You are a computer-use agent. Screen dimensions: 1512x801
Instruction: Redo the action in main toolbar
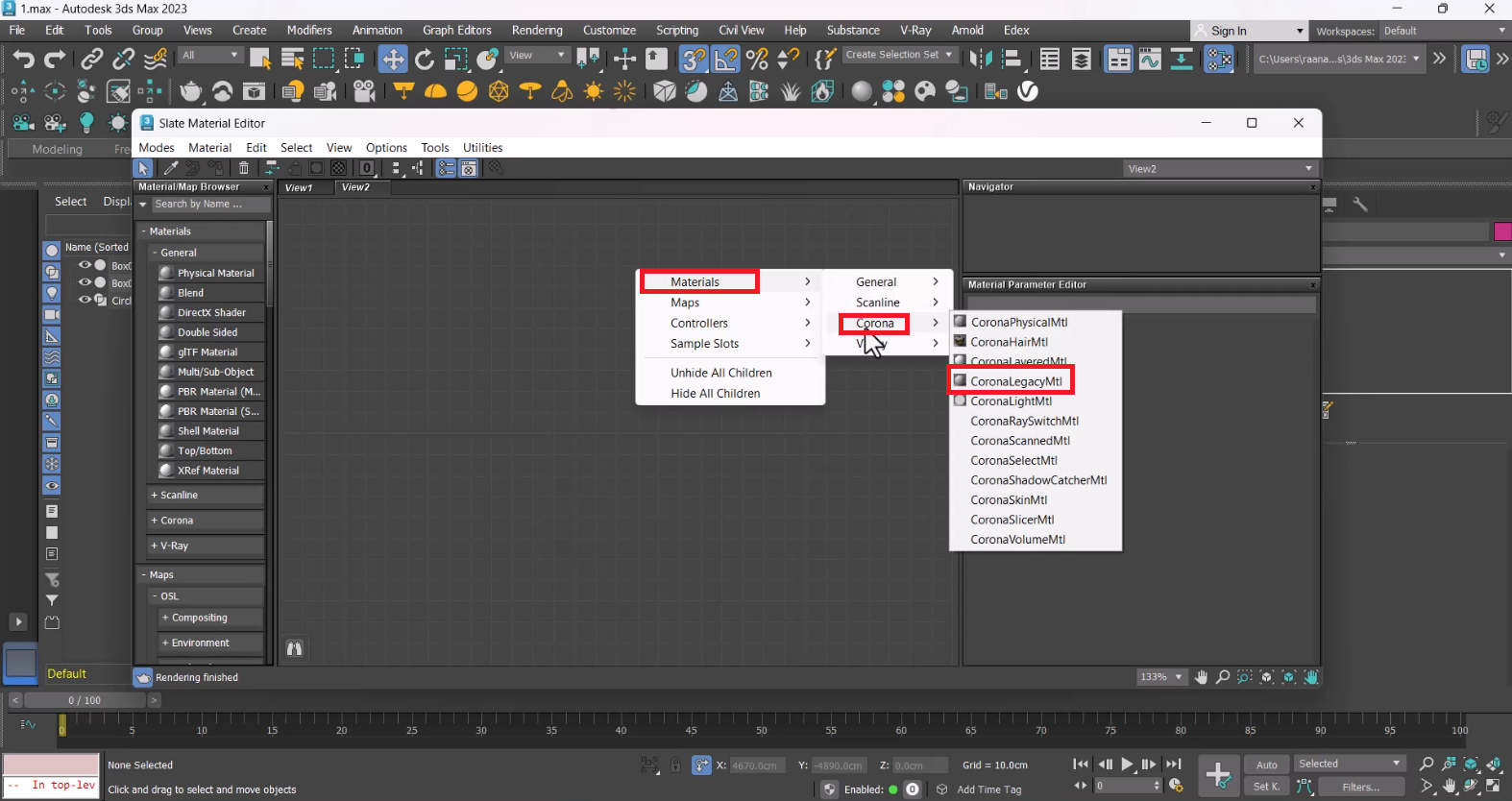[55, 60]
